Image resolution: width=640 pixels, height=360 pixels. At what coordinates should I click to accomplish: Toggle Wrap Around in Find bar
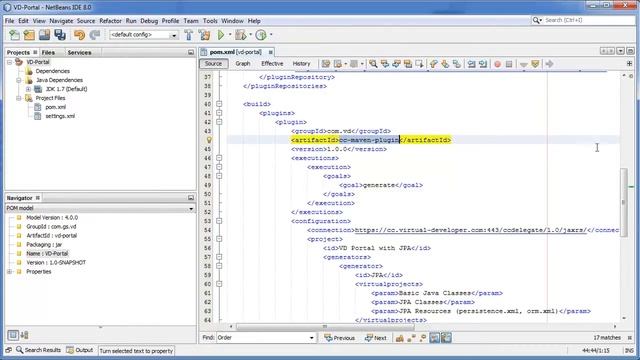click(446, 338)
